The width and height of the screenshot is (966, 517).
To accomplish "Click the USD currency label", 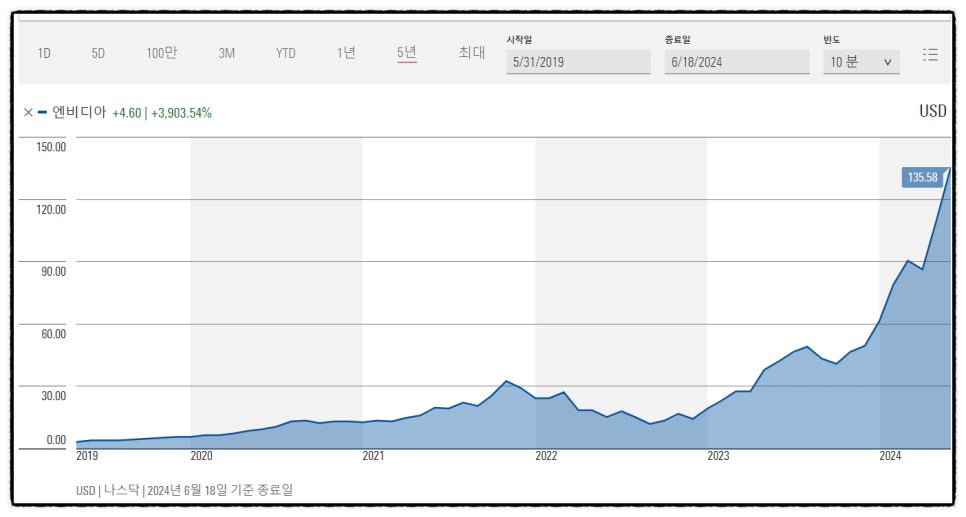I will 933,111.
